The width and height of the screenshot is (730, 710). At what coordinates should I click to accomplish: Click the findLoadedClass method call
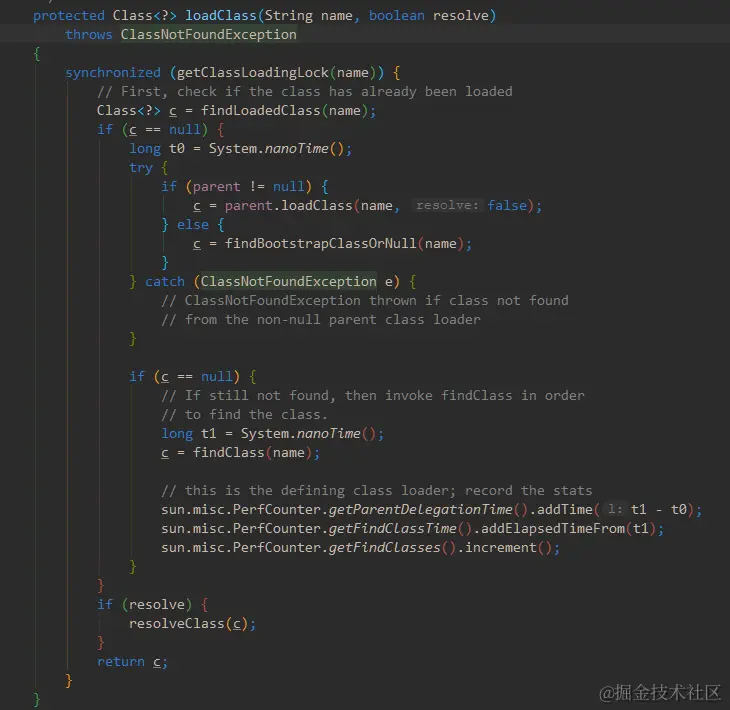pos(261,111)
